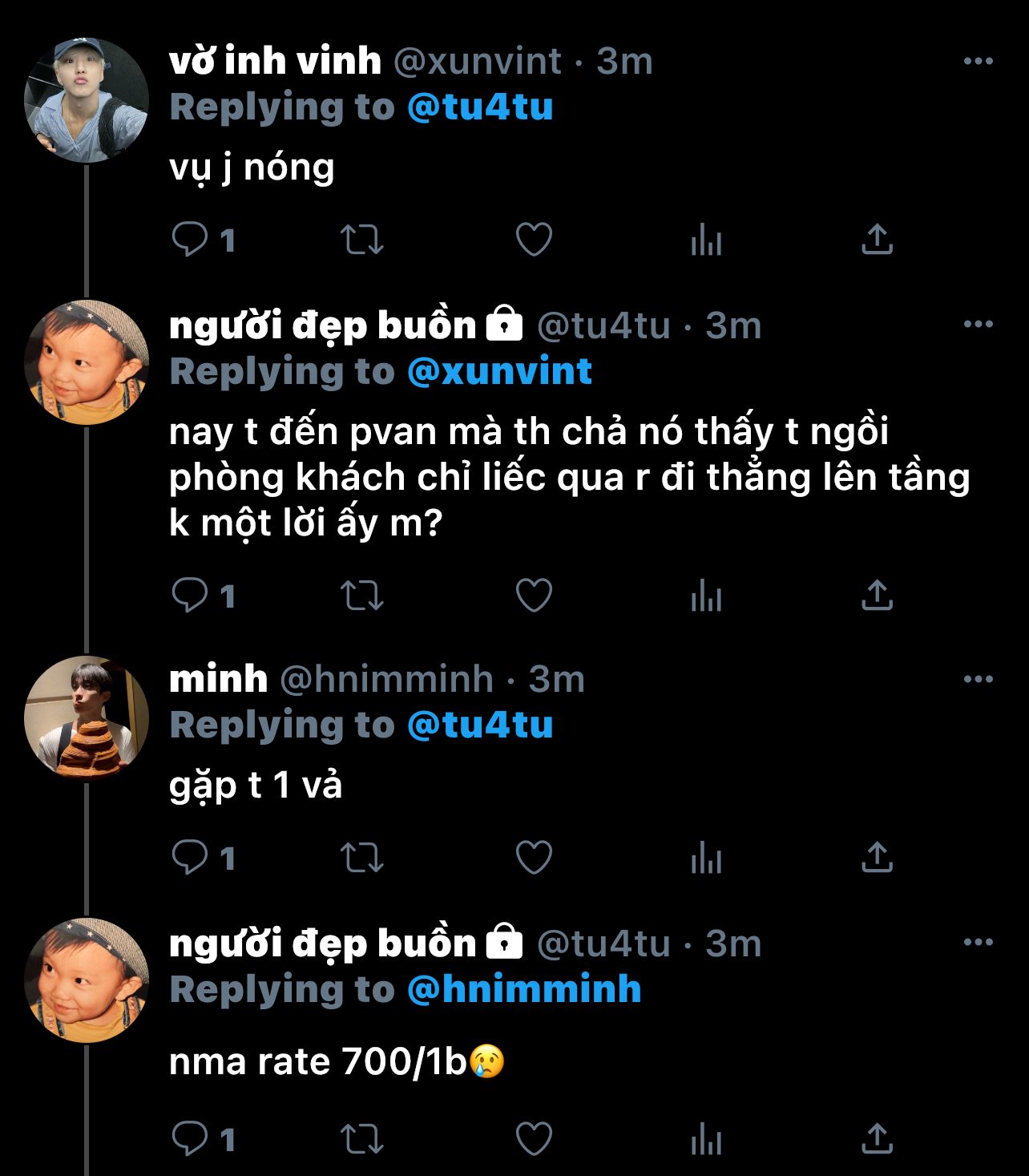Image resolution: width=1029 pixels, height=1176 pixels.
Task: Open minh's profile avatar
Action: pos(87,718)
